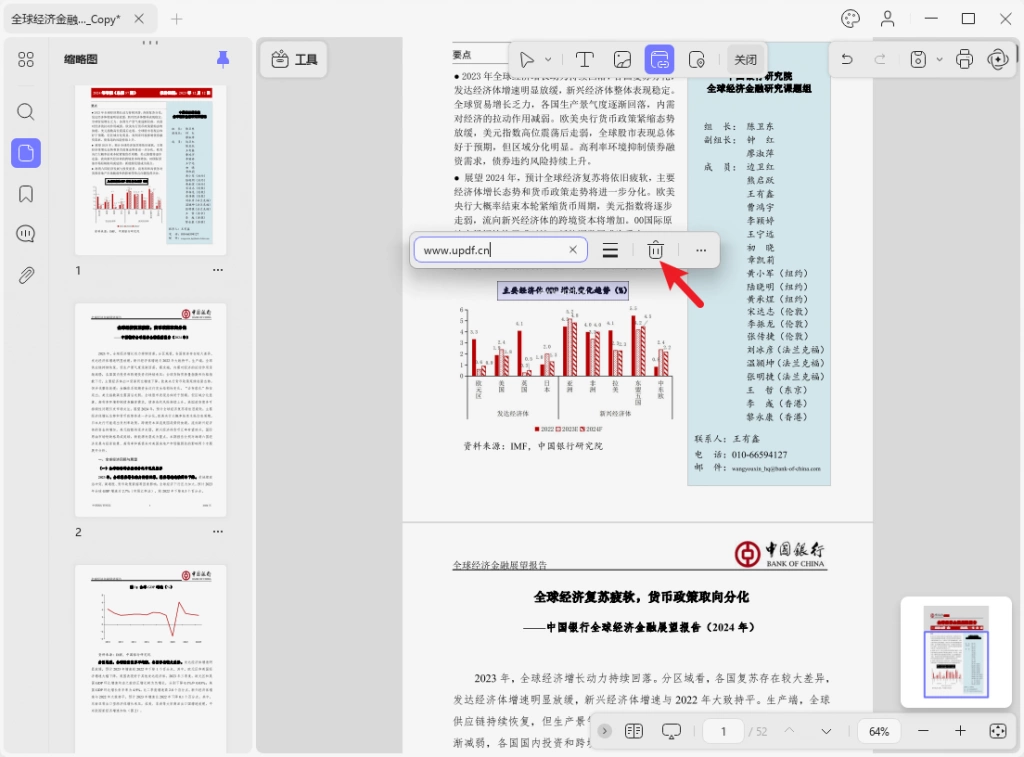
Task: Collapse the bottom toolbar arrow
Action: pyautogui.click(x=605, y=731)
